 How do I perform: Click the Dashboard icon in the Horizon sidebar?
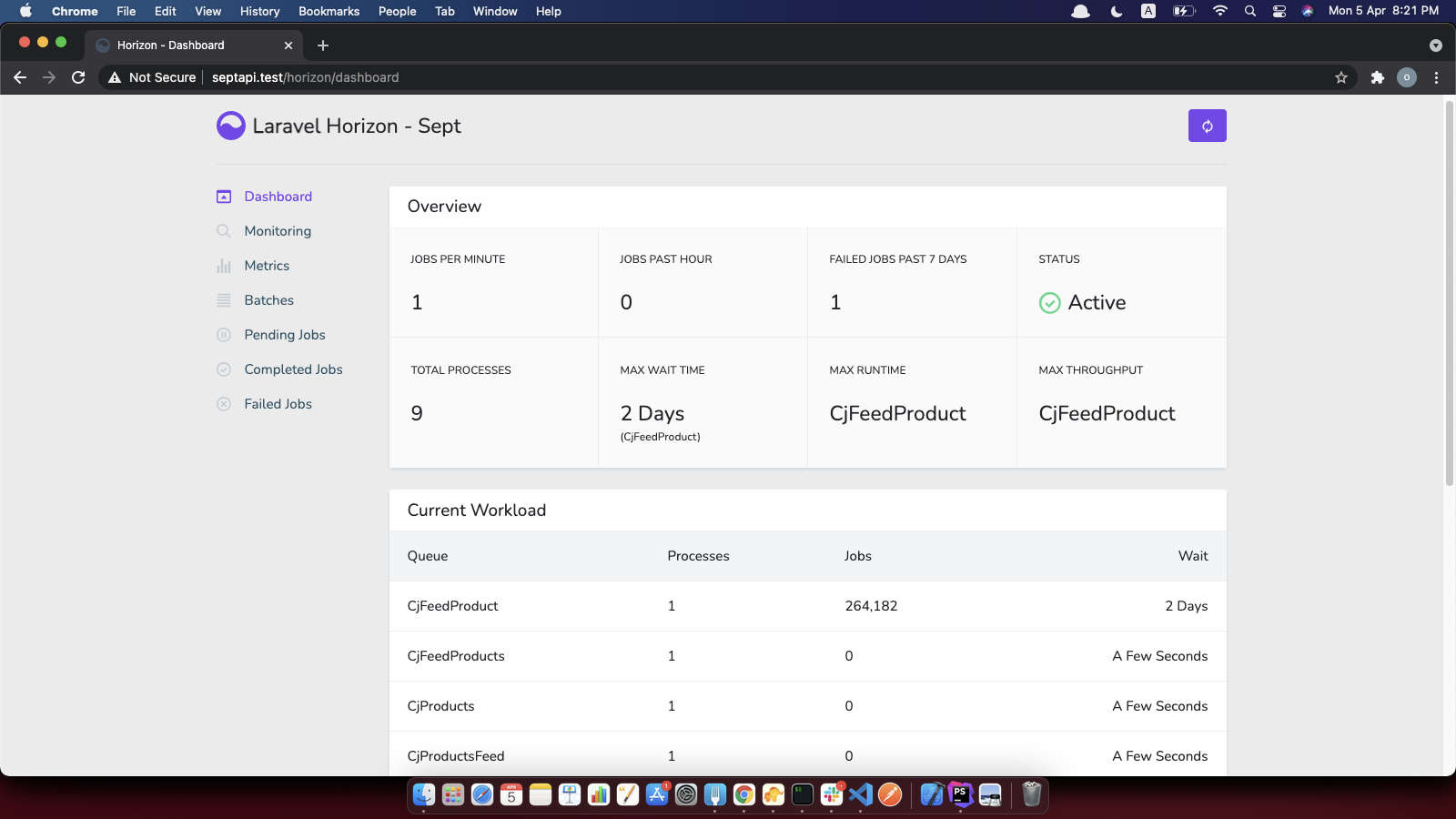pos(224,196)
